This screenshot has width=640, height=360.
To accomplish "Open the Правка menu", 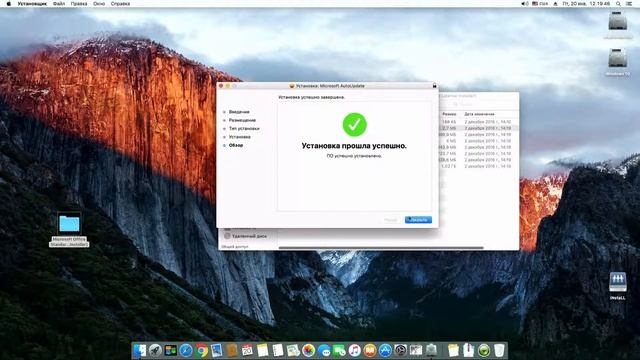I will click(x=79, y=4).
